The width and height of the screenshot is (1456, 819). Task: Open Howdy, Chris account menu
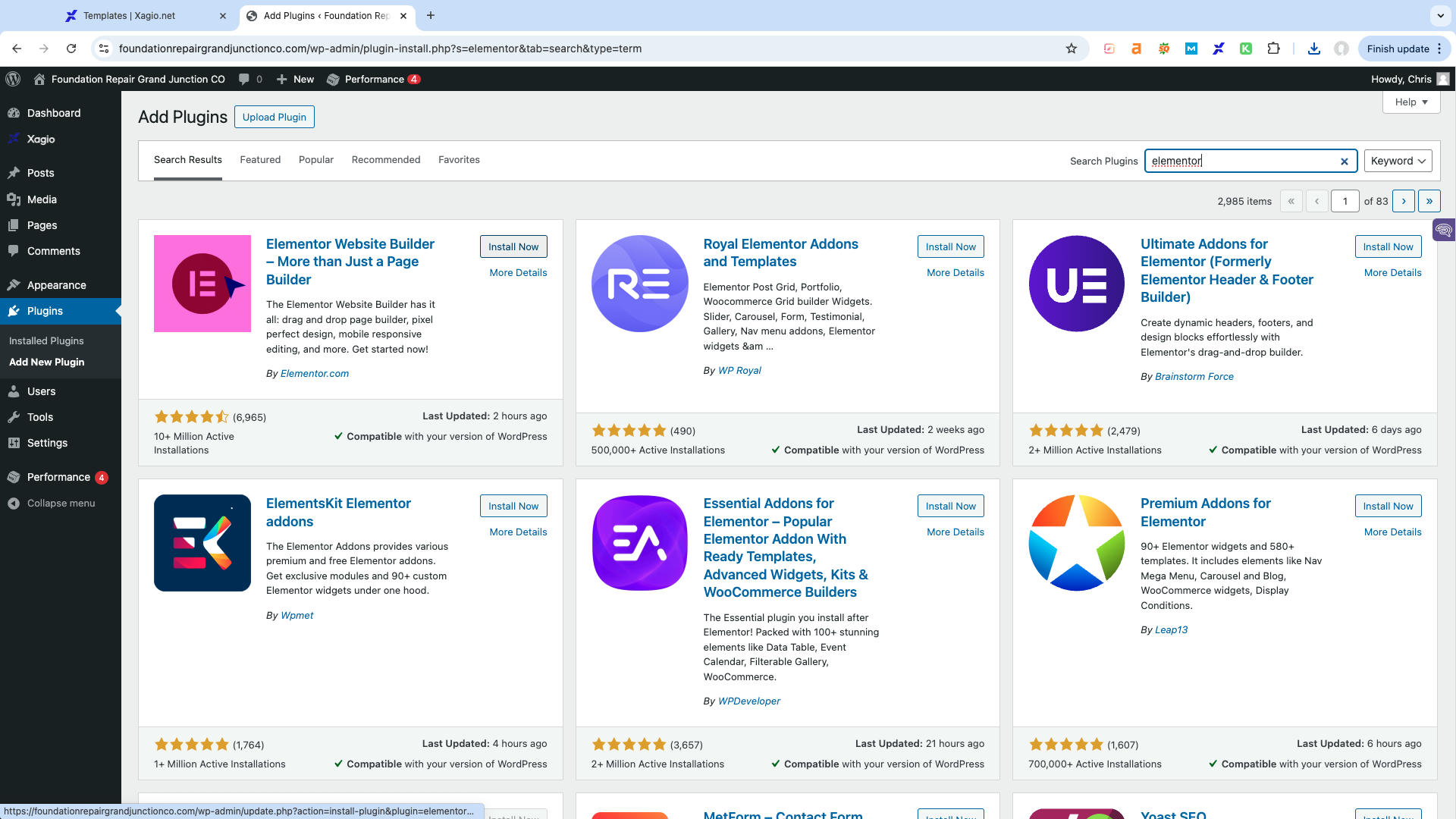coord(1410,79)
